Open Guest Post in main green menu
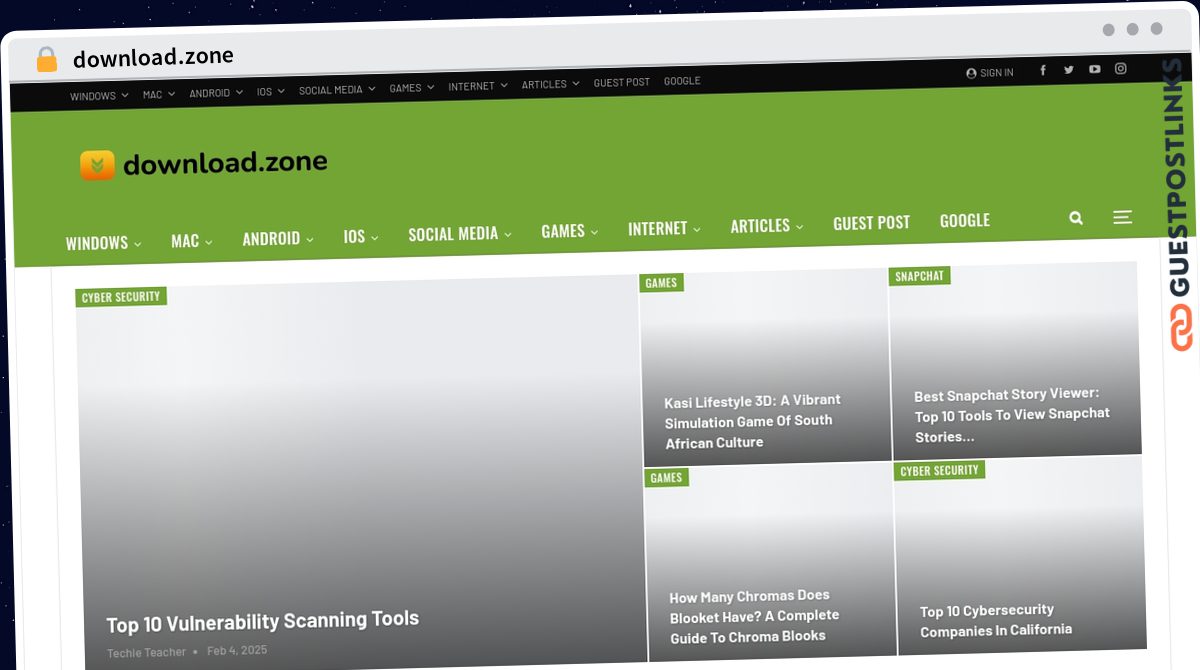 (872, 223)
